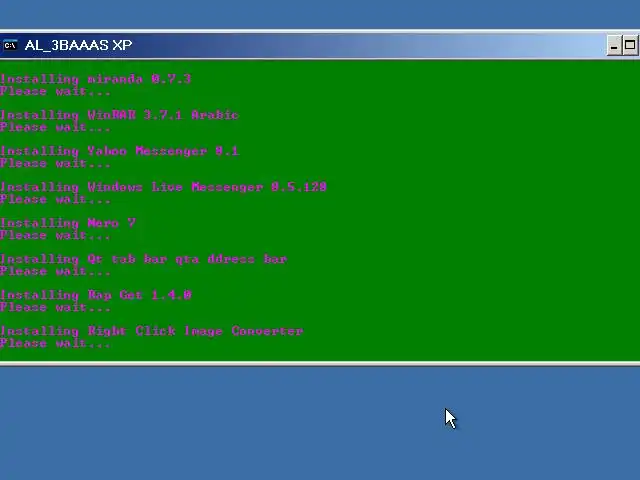
Task: Click 'Please wait...' under Yahoo Messenger line
Action: click(x=56, y=163)
